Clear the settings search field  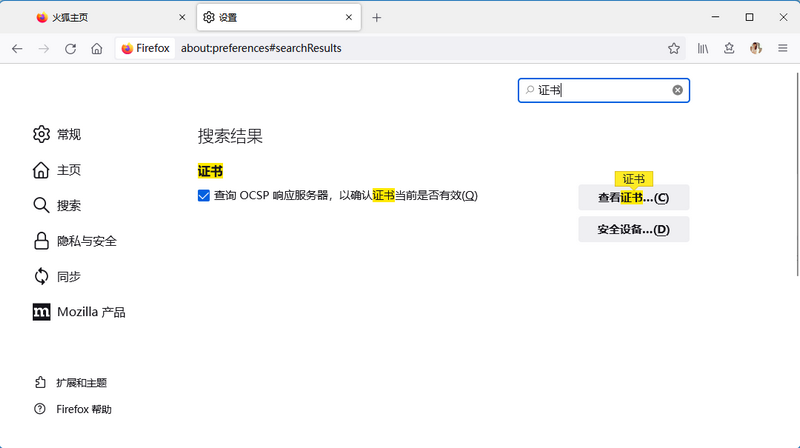tap(677, 90)
